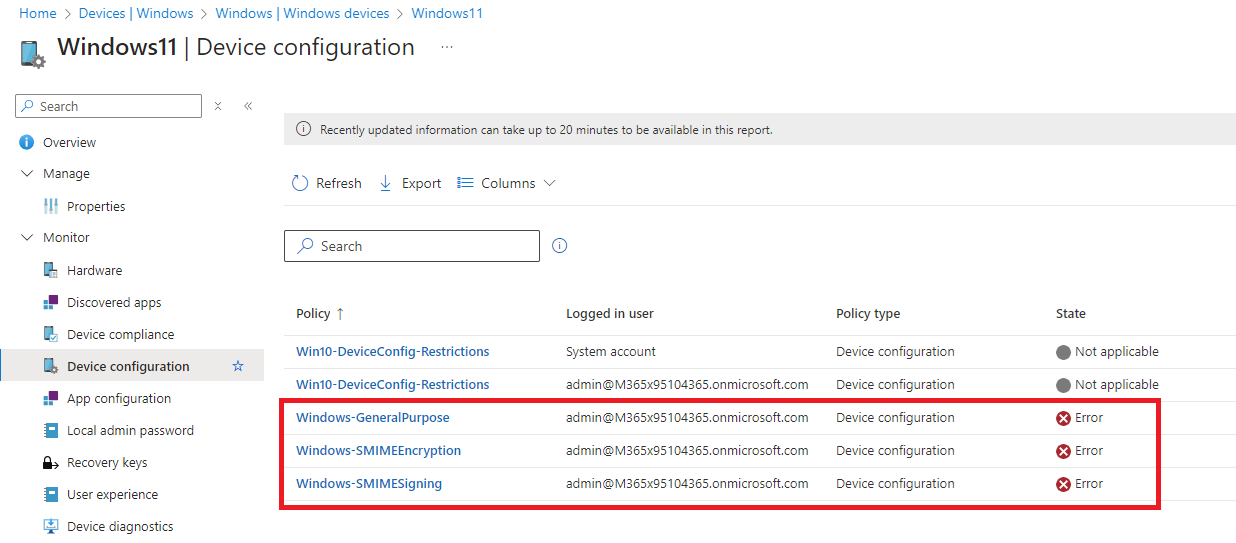The image size is (1236, 543).
Task: Sort by State column header
Action: pos(1071,313)
